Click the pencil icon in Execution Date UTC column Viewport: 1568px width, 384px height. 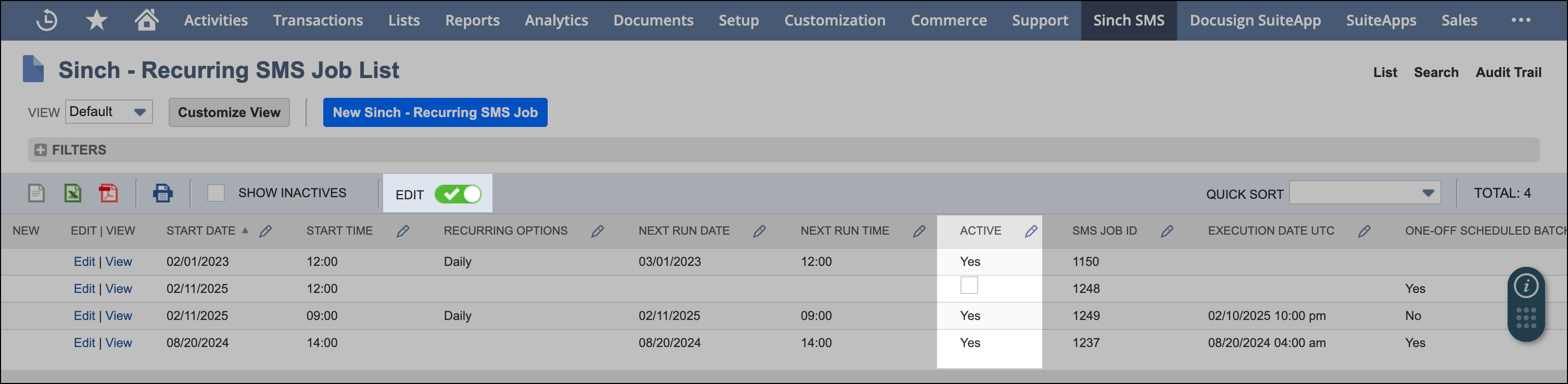(x=1364, y=231)
